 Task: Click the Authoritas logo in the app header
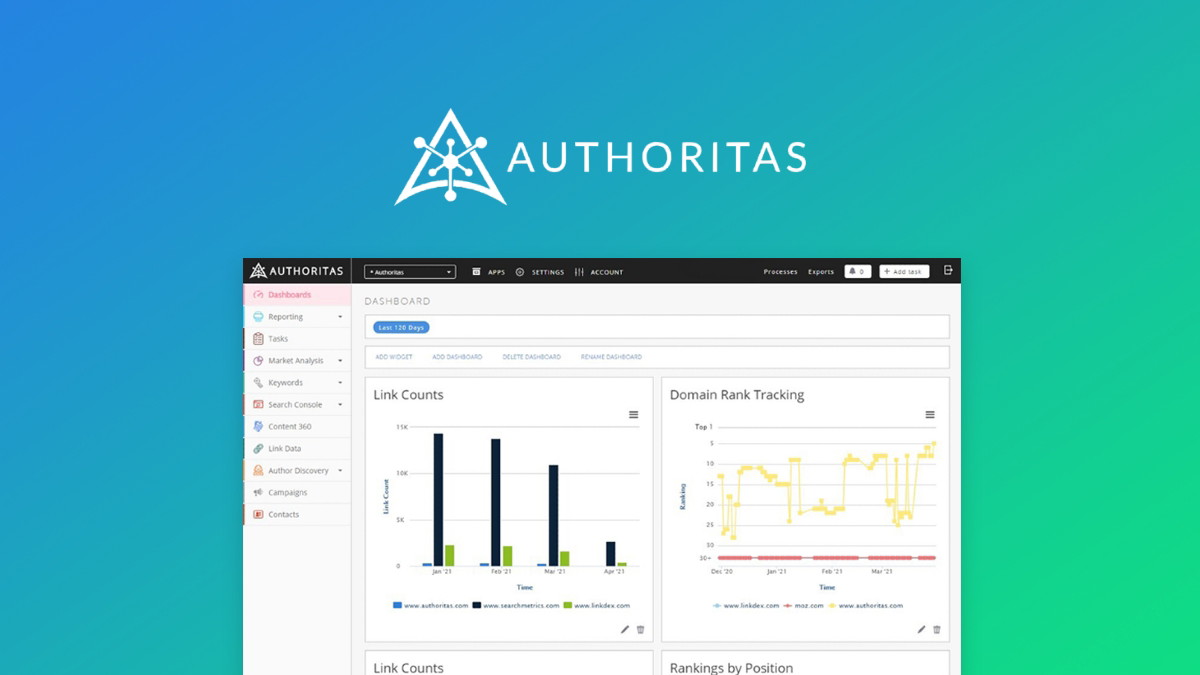297,271
